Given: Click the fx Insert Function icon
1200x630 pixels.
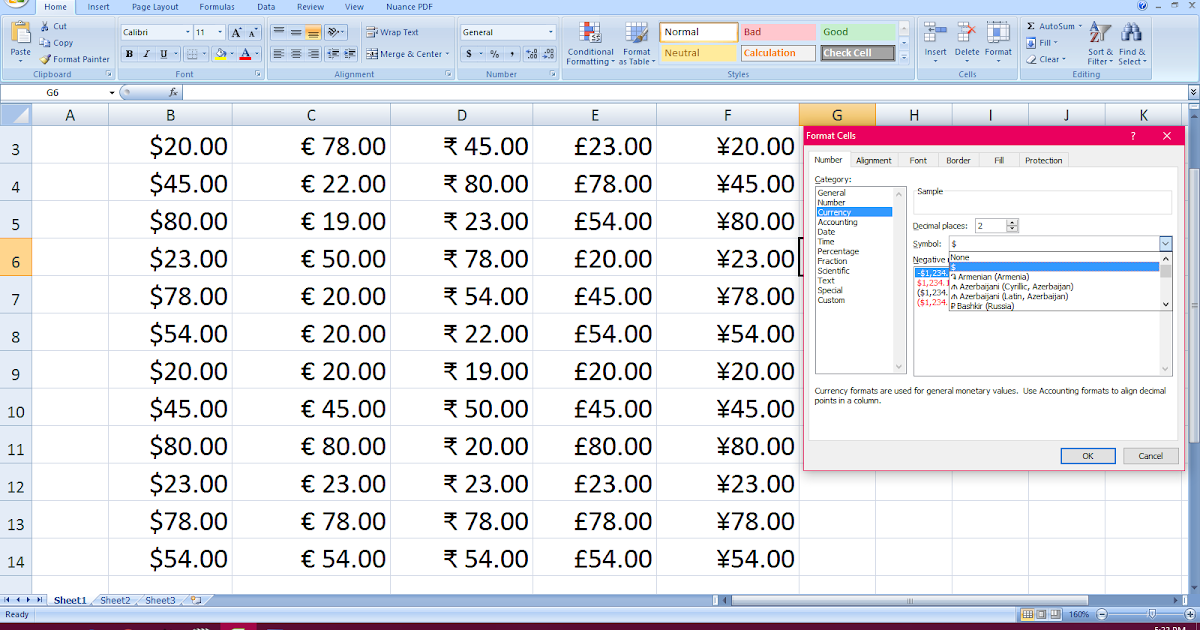Looking at the screenshot, I should pyautogui.click(x=173, y=92).
